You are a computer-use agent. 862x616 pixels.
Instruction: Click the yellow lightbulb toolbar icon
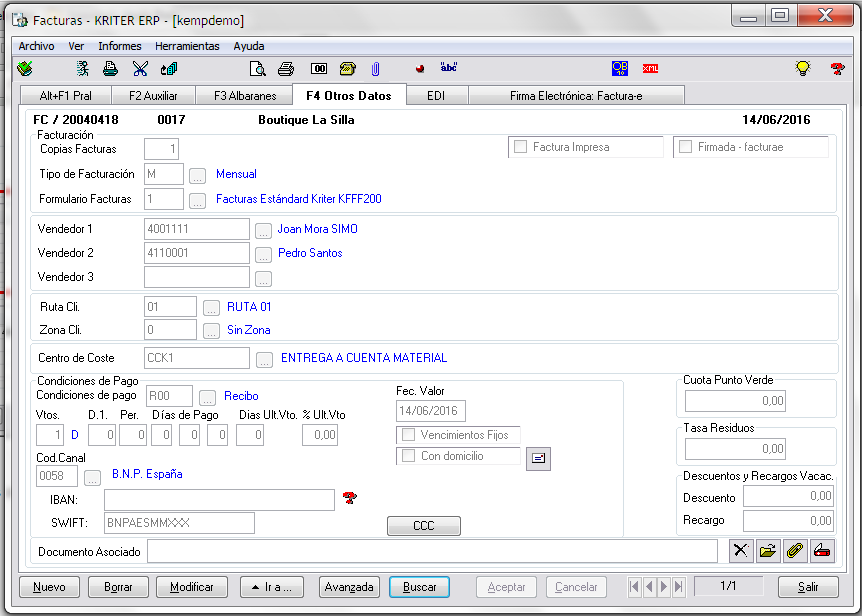[x=803, y=68]
